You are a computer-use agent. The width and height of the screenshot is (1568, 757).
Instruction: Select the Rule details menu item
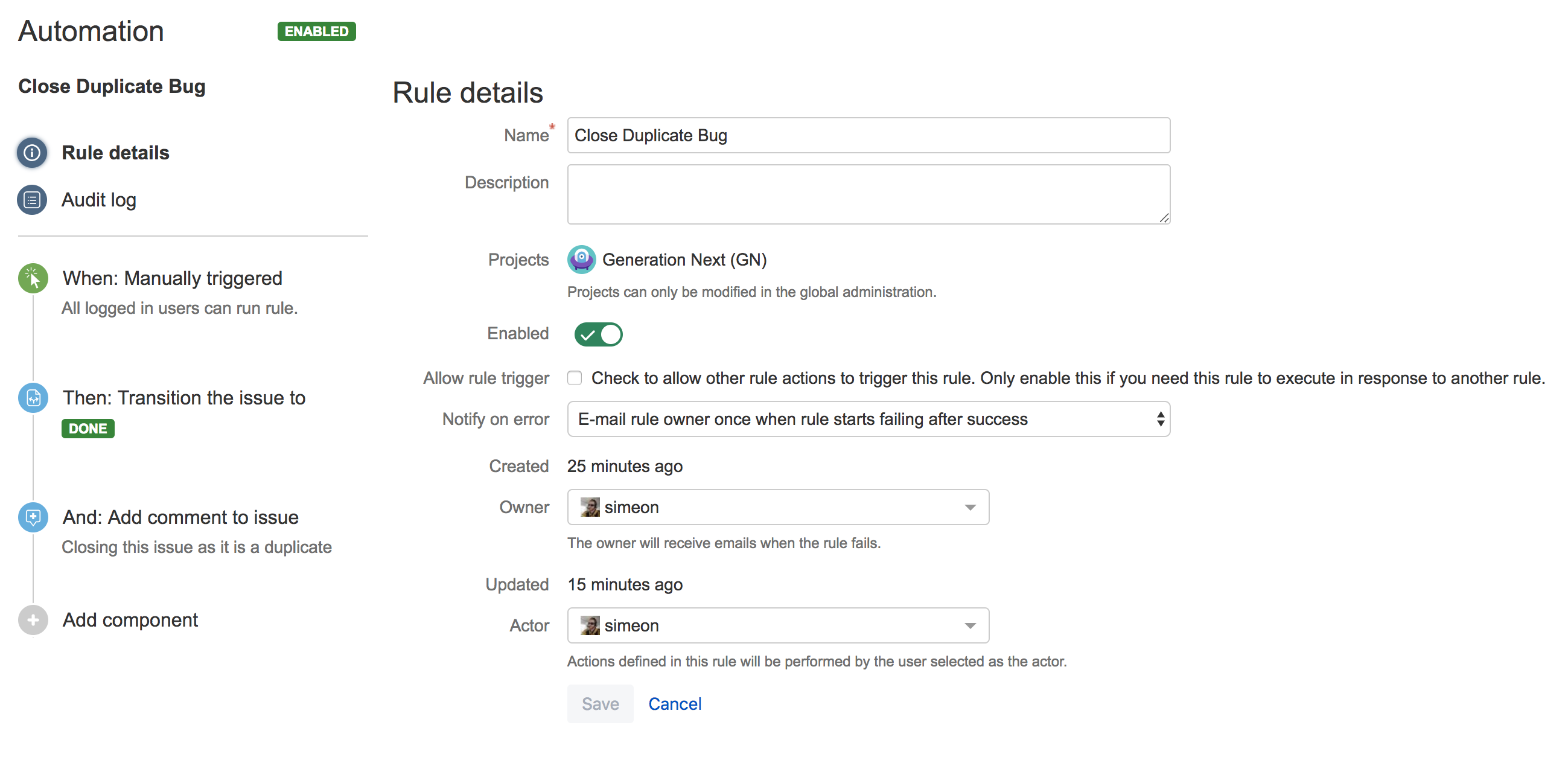[115, 153]
